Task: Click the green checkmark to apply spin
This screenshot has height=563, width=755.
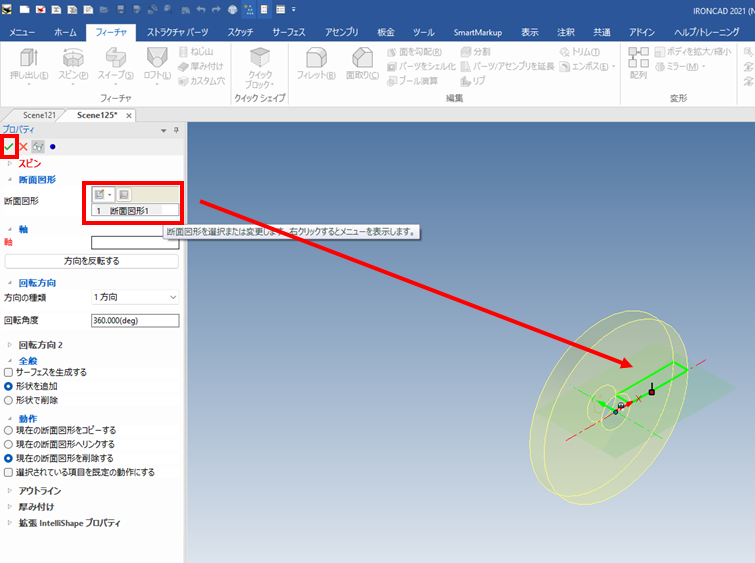Action: (x=9, y=147)
